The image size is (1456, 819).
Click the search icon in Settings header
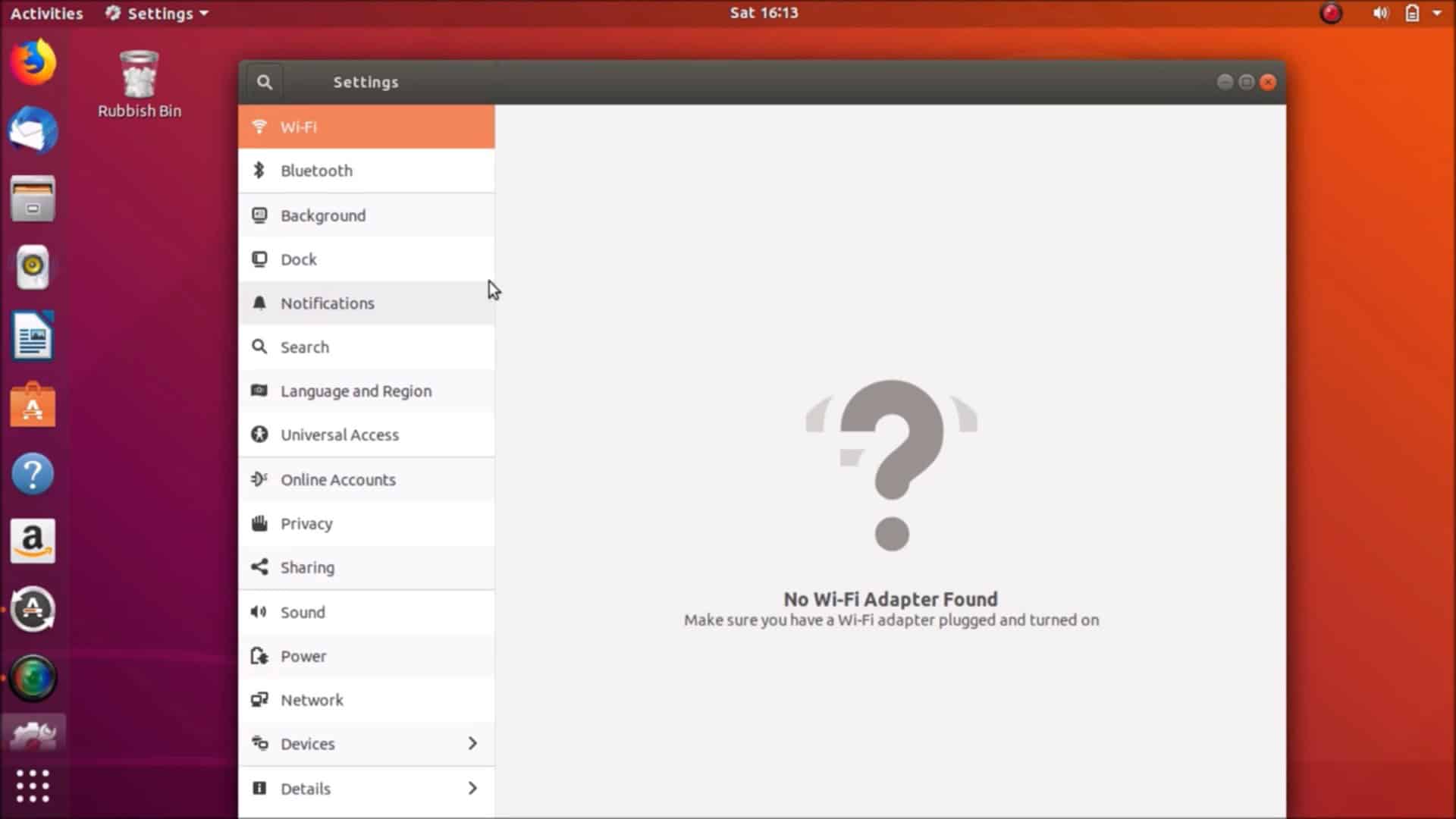(x=264, y=82)
